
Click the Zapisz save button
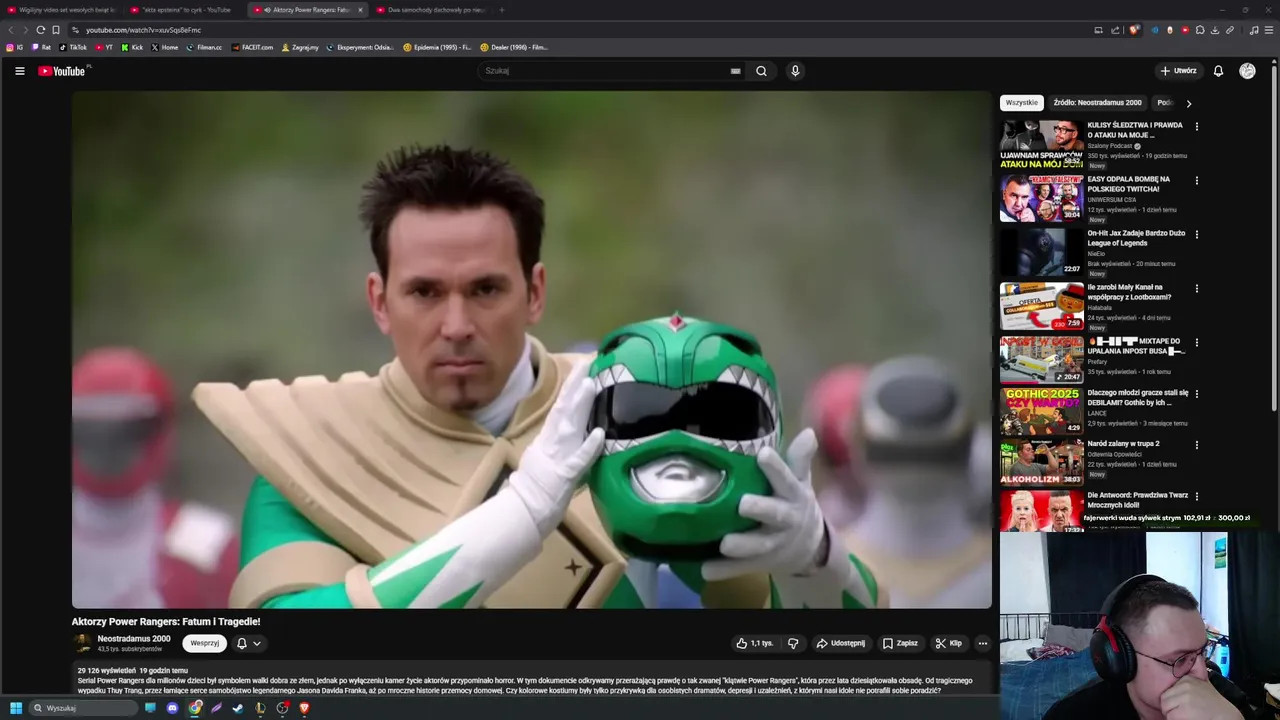point(900,644)
